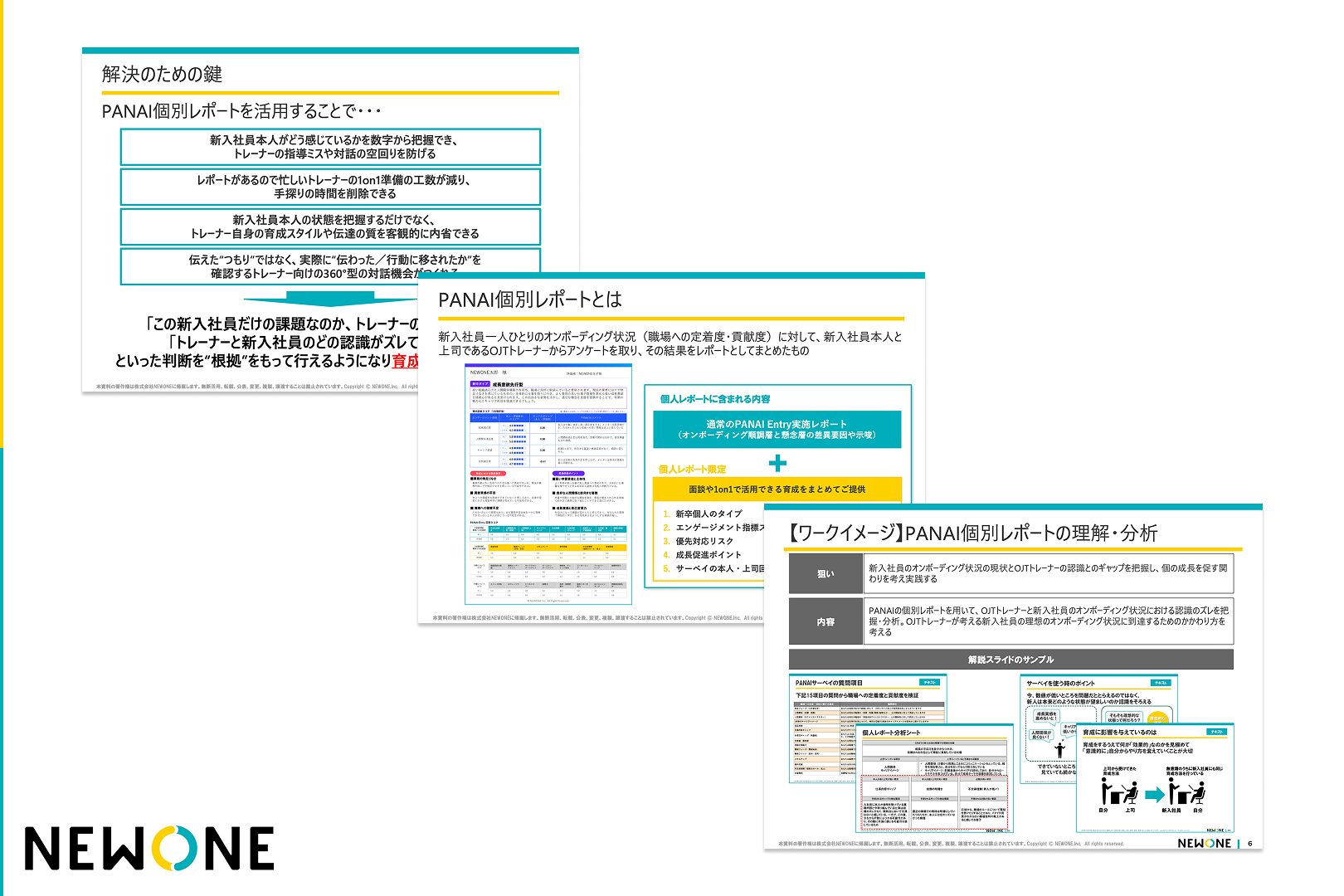The image size is (1344, 896).
Task: Click the gray 内容 label cell
Action: 825,621
